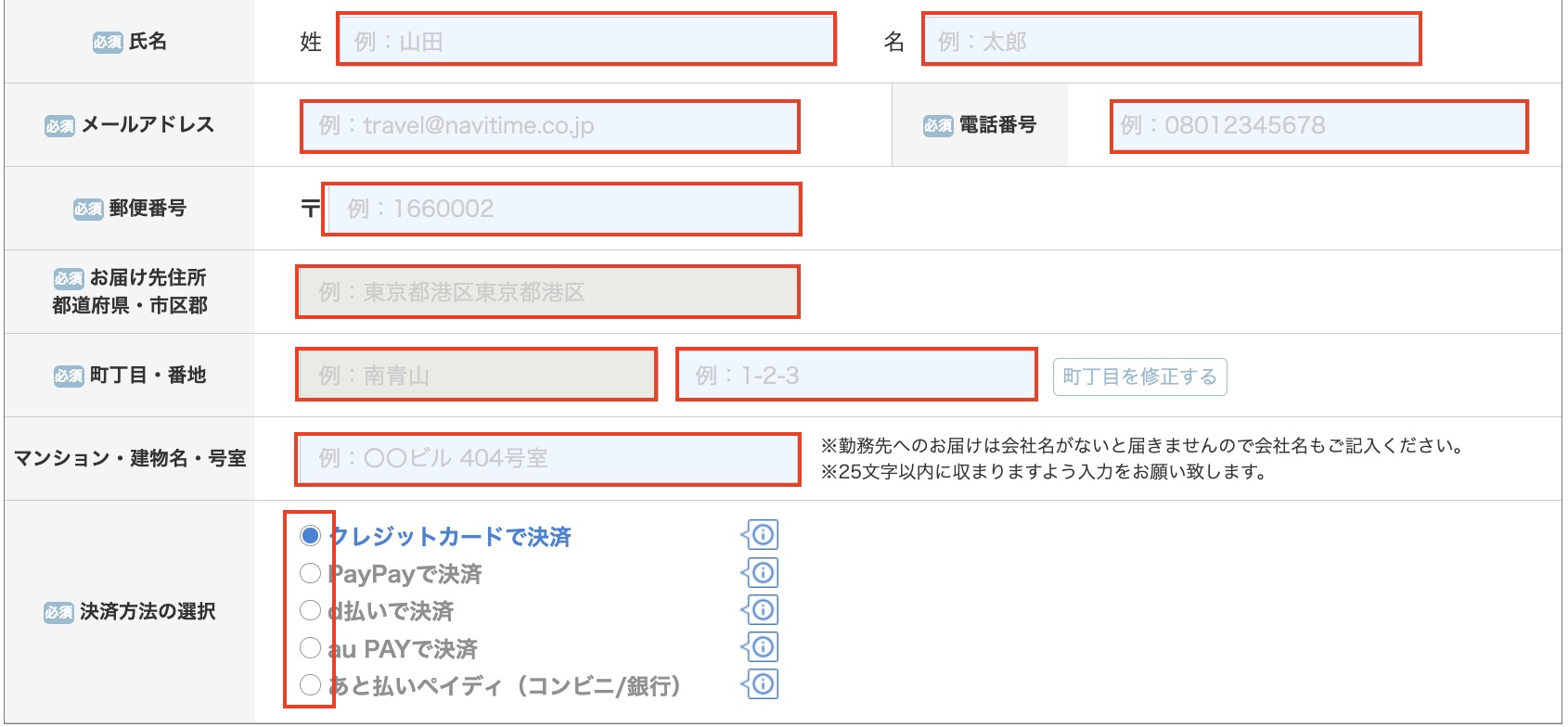Image resolution: width=1568 pixels, height=727 pixels.
Task: Focus the 番地 field showing 1-2-3
Action: pyautogui.click(x=855, y=376)
